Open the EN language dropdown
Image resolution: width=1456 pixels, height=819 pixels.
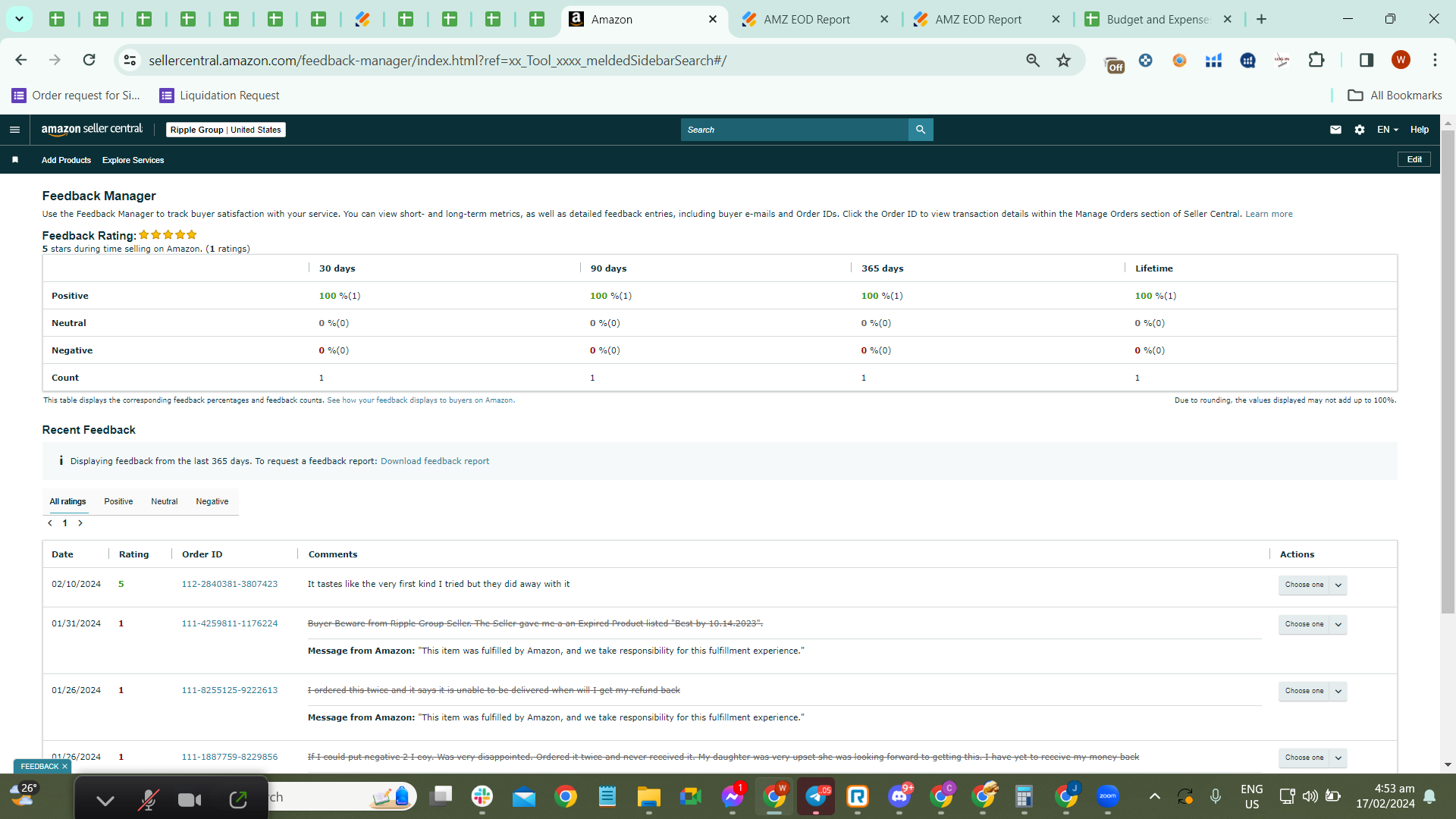[x=1388, y=130]
